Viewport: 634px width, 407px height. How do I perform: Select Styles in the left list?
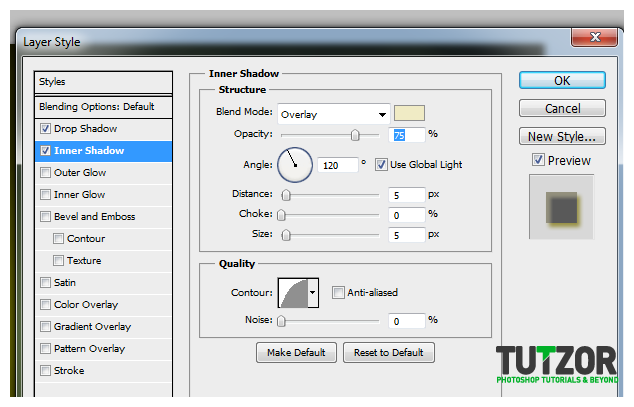[104, 82]
